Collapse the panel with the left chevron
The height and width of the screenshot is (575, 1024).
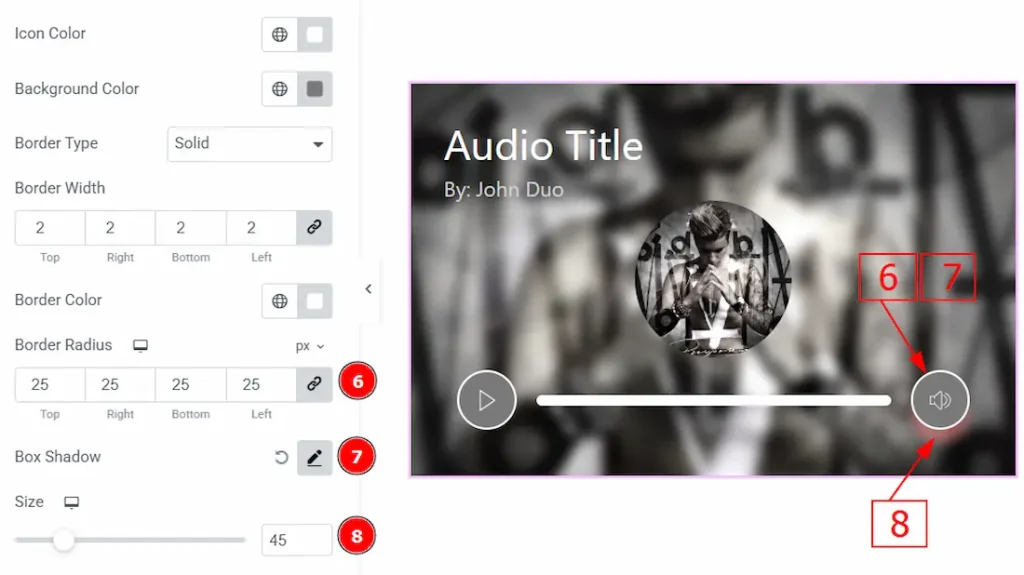coord(368,289)
